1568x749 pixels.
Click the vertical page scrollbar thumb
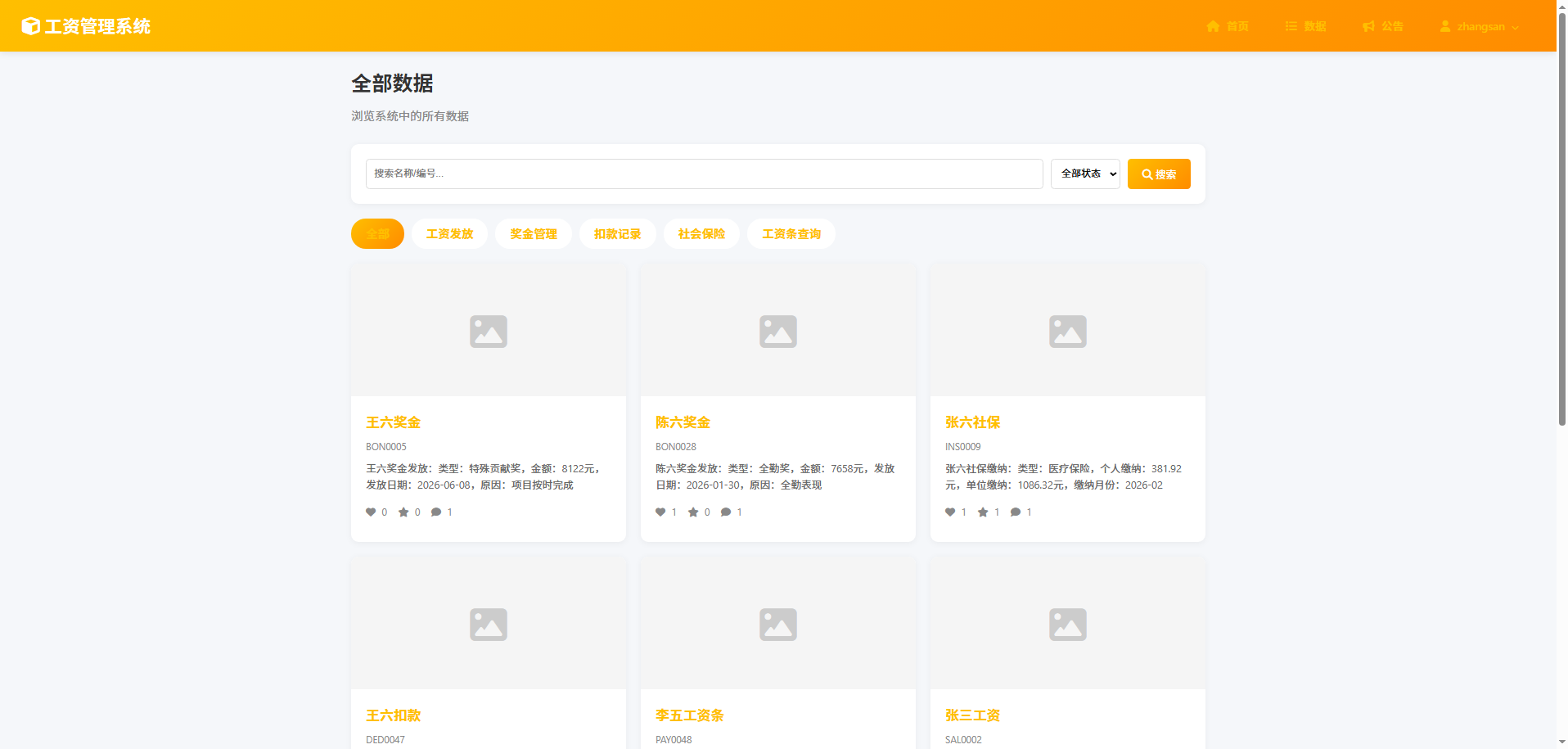[x=1561, y=219]
